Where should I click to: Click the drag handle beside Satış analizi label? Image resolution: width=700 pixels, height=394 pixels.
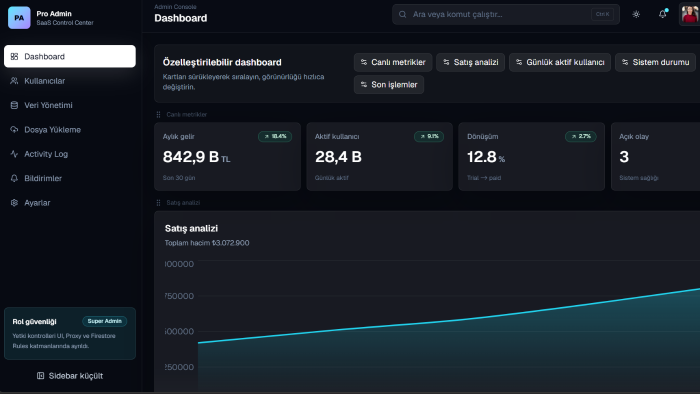coord(158,203)
